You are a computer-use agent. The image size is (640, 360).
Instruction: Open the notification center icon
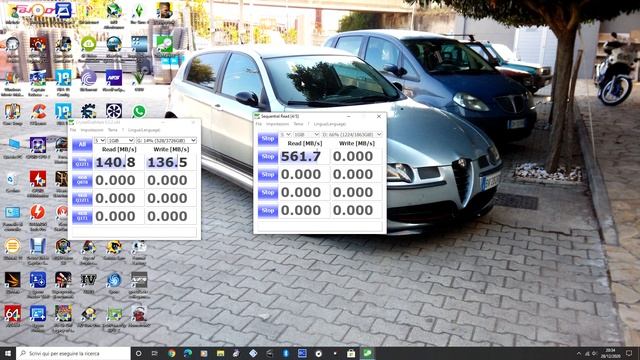tap(629, 353)
